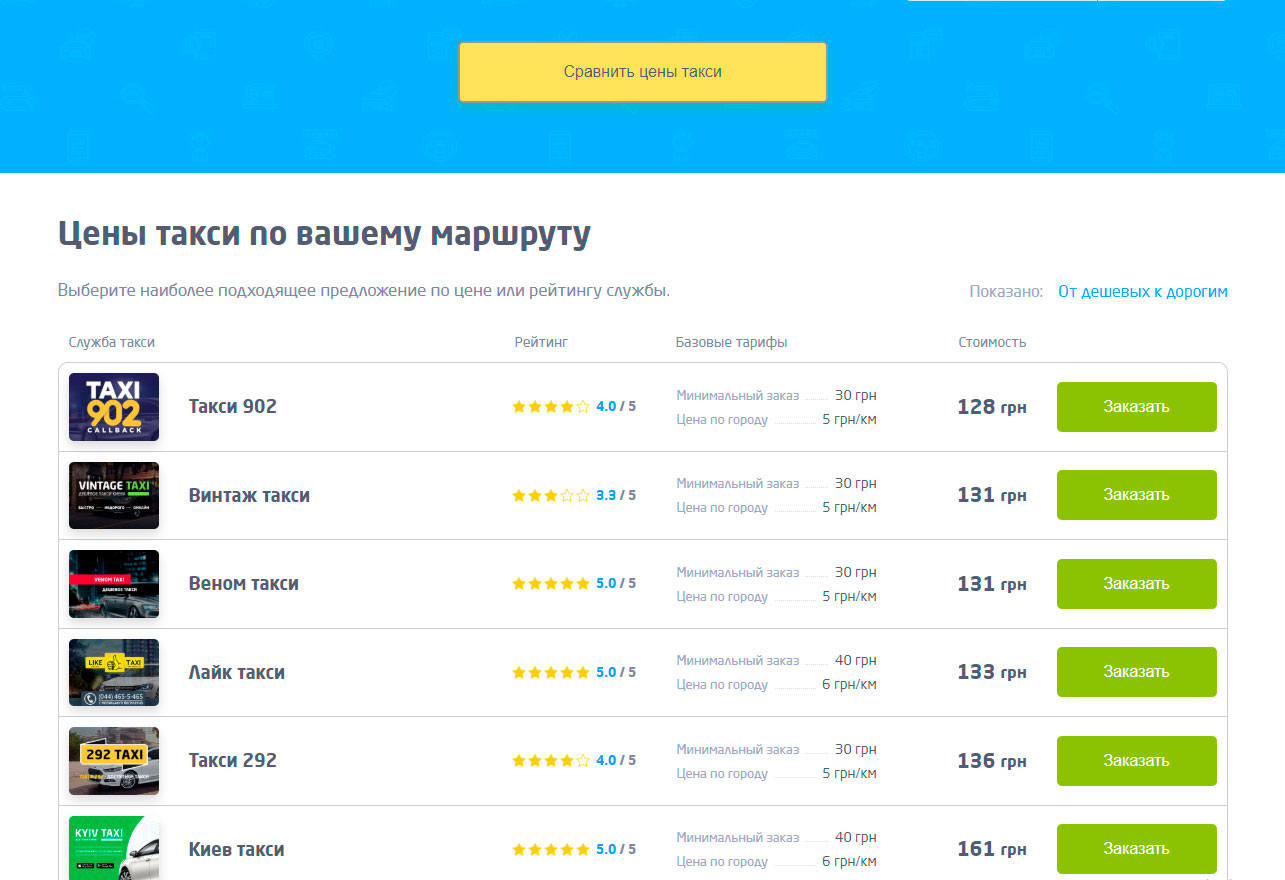
Task: Click the 133 грн price
Action: [x=992, y=672]
